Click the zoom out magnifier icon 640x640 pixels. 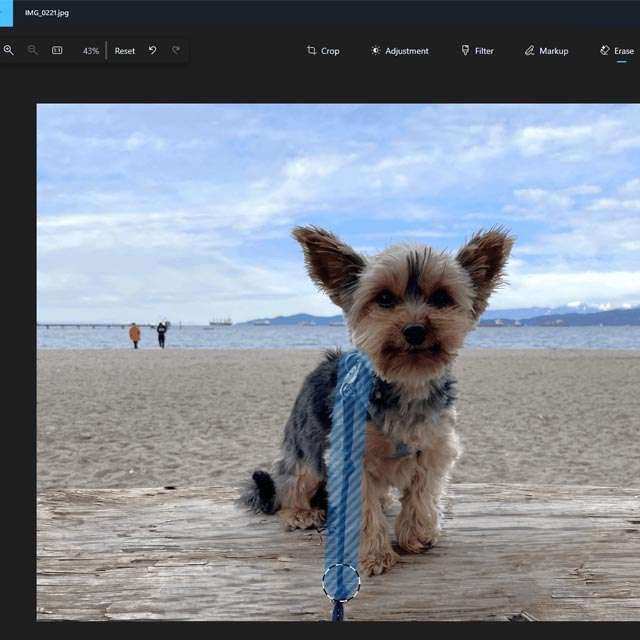pyautogui.click(x=32, y=50)
